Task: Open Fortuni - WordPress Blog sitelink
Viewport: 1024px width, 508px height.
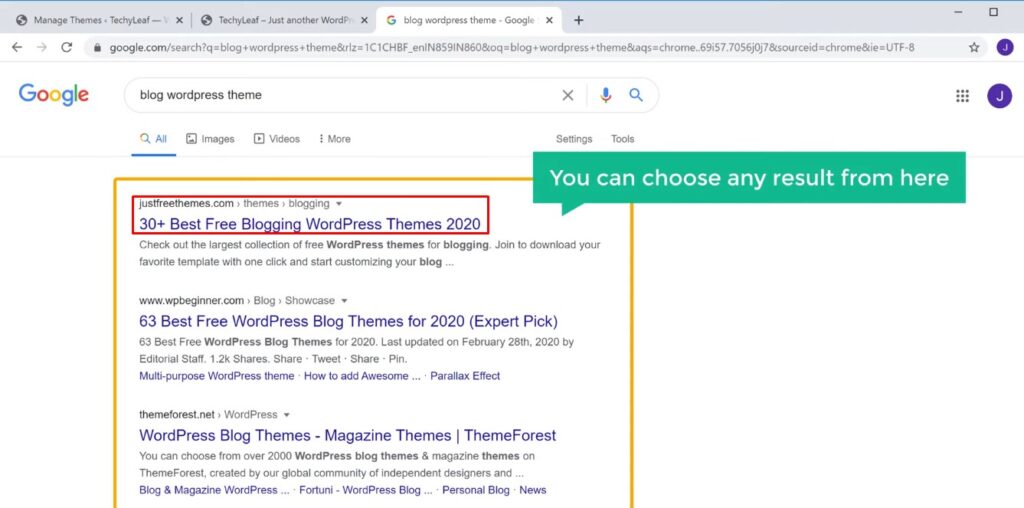Action: pyautogui.click(x=366, y=490)
